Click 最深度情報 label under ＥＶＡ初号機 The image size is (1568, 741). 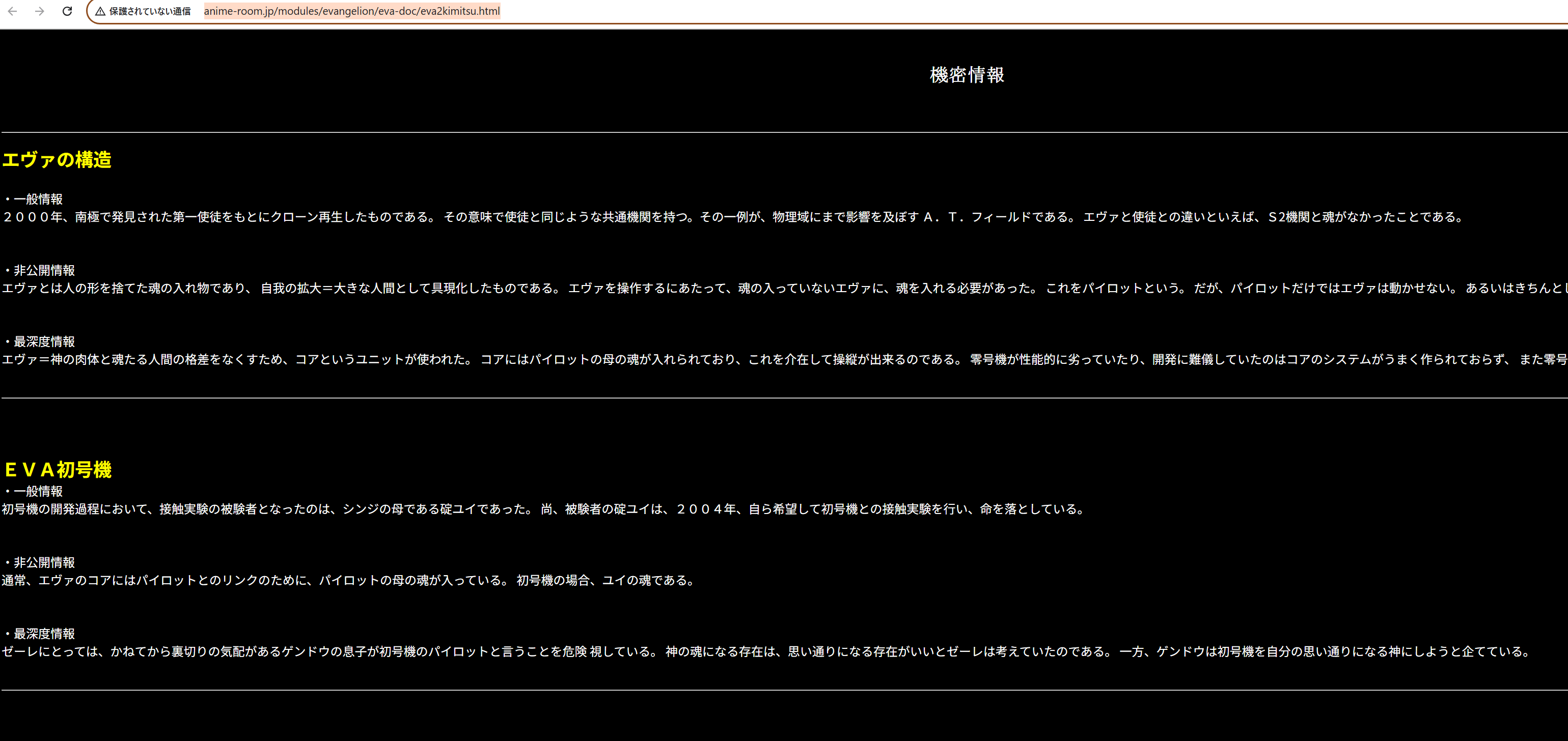(44, 633)
